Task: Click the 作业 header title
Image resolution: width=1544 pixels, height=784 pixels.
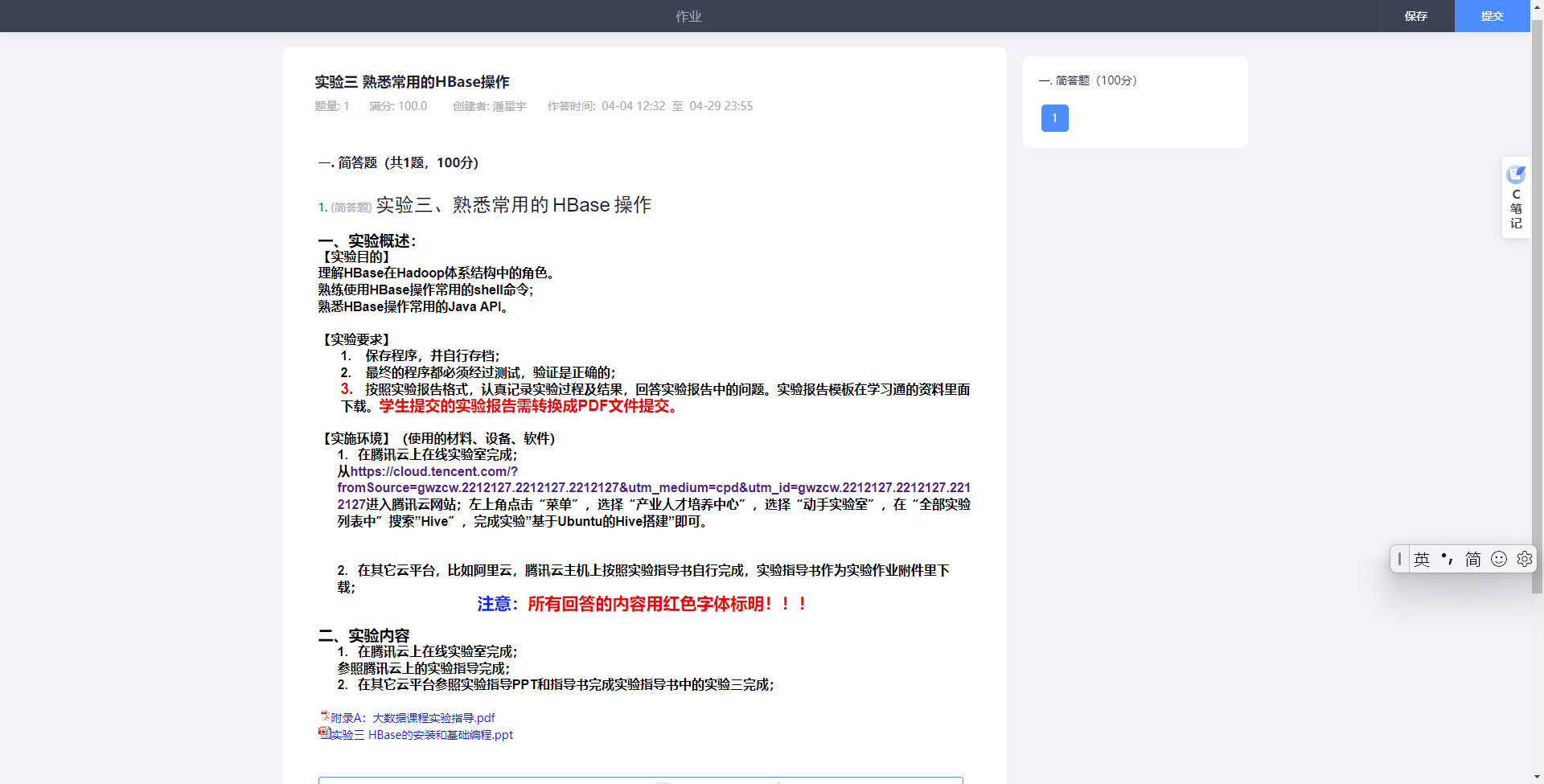Action: (x=688, y=16)
